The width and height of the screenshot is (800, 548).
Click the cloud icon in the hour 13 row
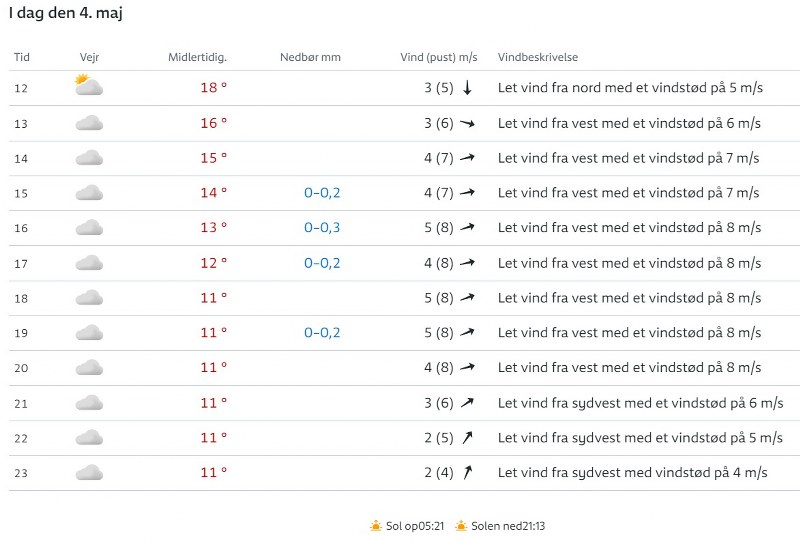coord(89,123)
